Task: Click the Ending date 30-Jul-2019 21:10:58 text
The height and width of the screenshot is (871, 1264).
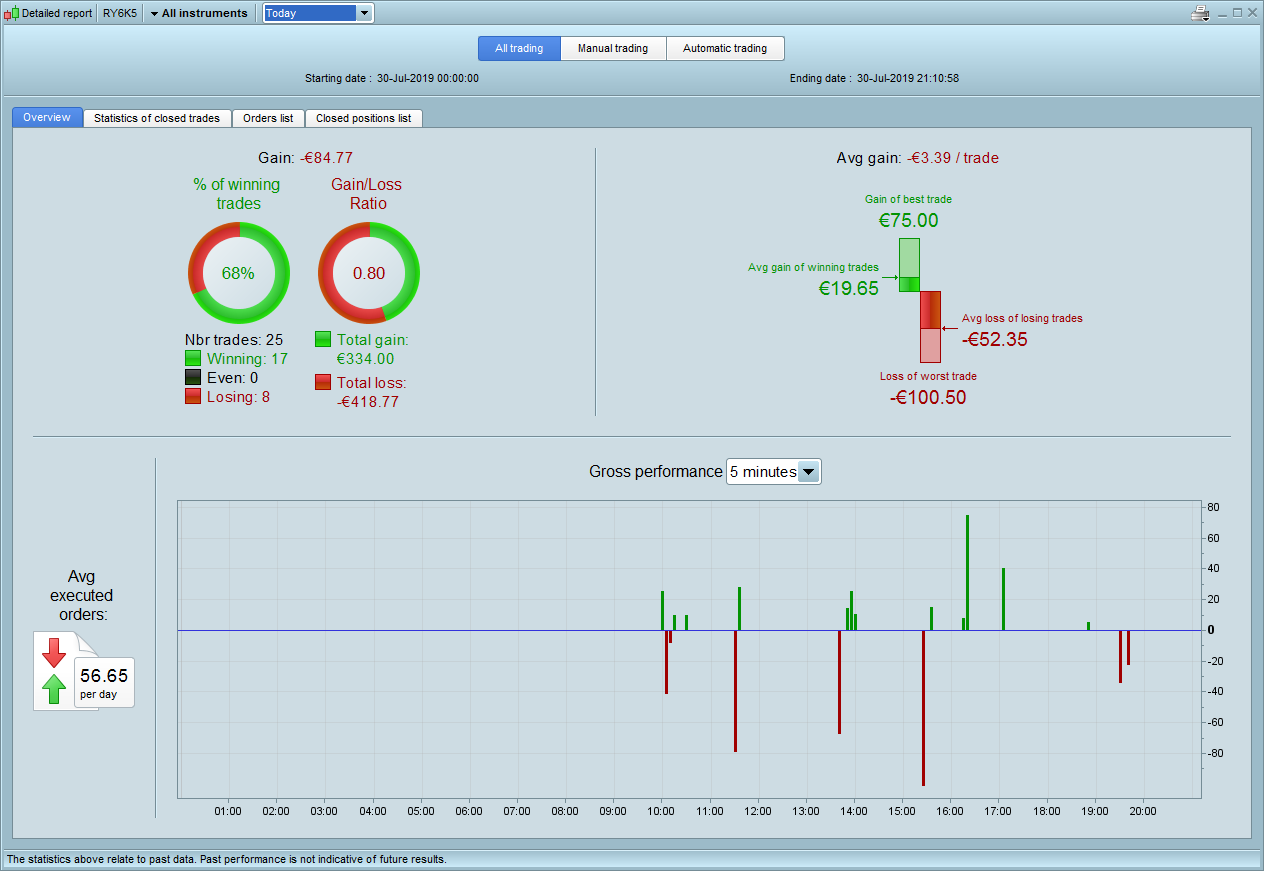Action: pyautogui.click(x=874, y=78)
